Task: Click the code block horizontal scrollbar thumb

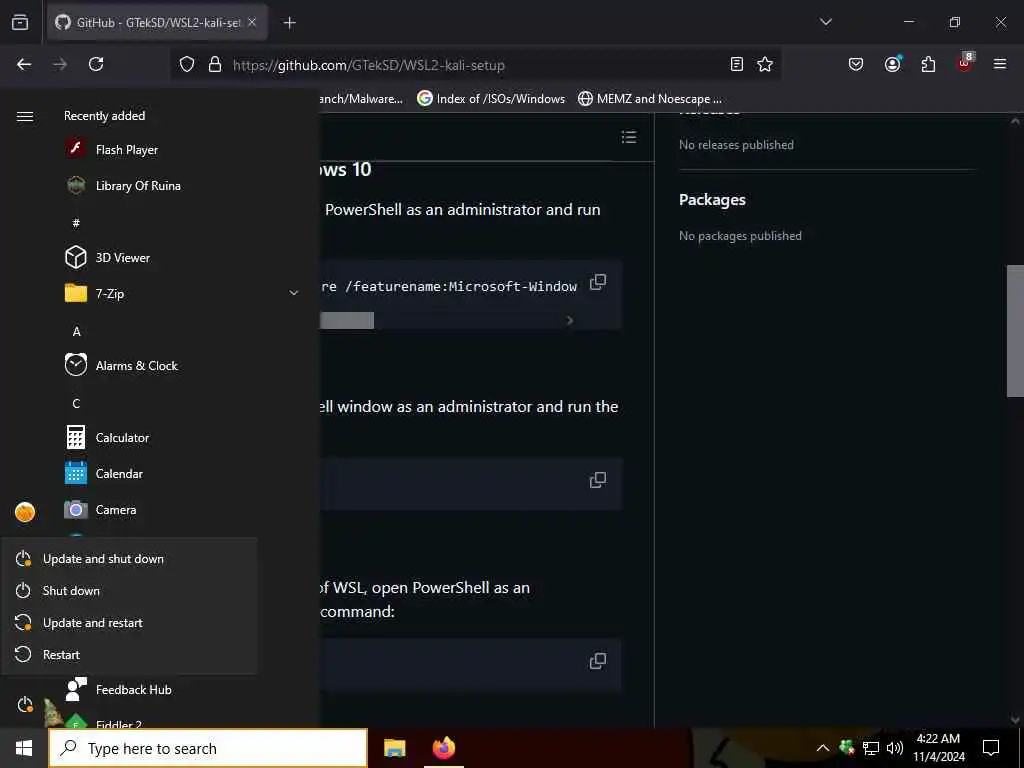Action: [x=347, y=320]
